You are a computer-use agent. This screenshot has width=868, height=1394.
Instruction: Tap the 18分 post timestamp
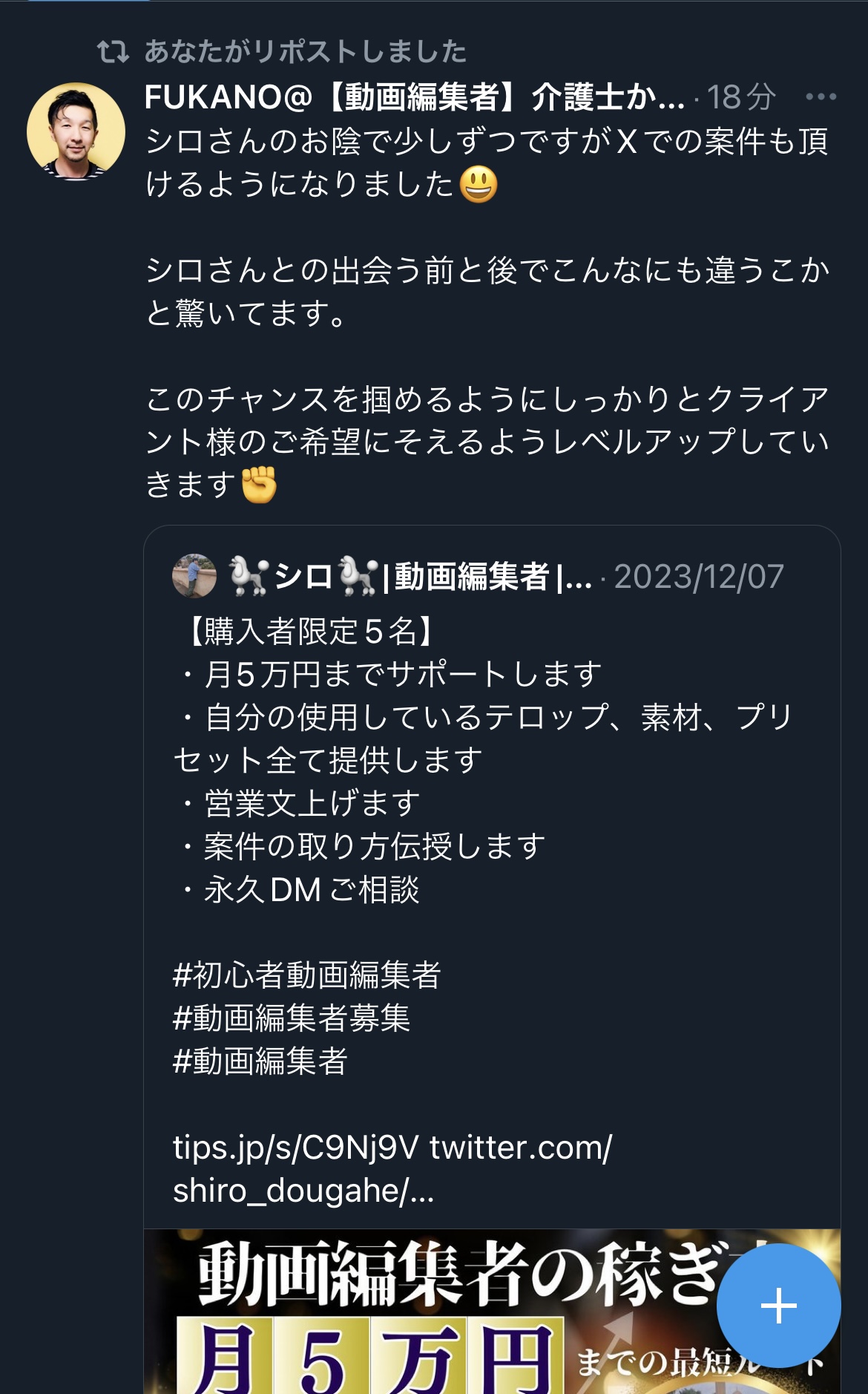[x=740, y=97]
